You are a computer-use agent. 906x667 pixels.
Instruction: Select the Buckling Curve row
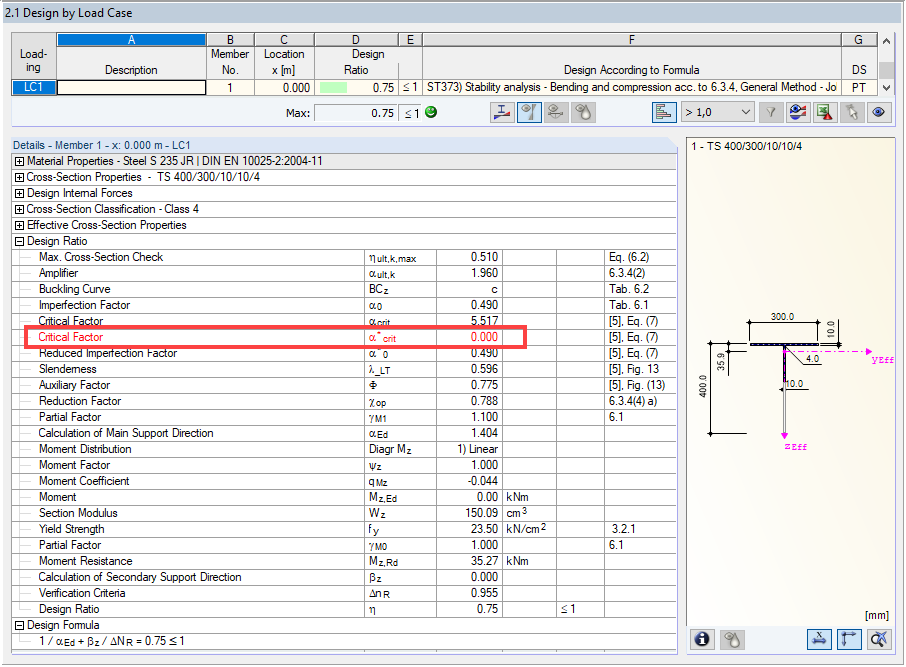coord(344,289)
